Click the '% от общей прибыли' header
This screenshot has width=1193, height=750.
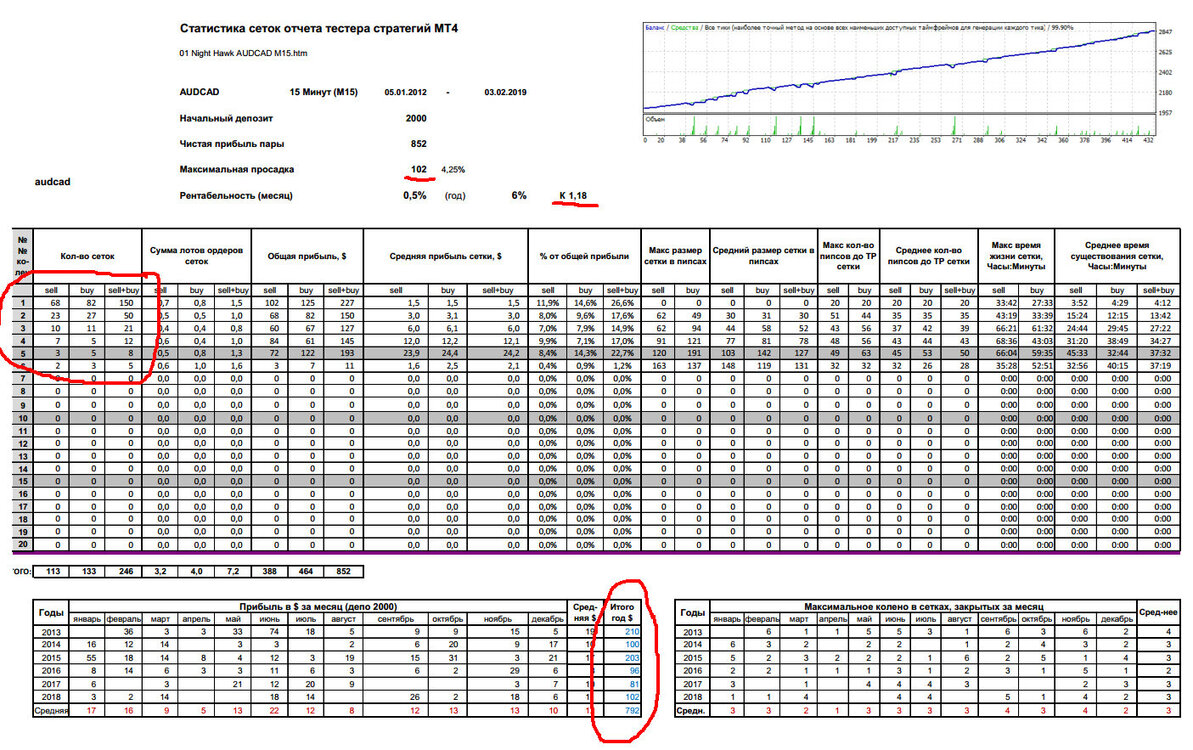[584, 256]
